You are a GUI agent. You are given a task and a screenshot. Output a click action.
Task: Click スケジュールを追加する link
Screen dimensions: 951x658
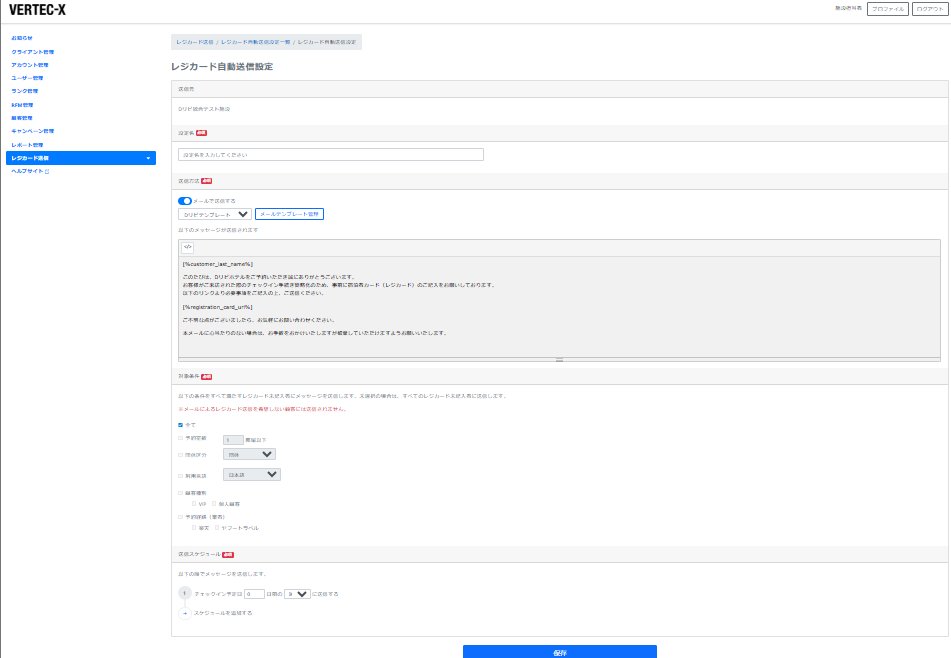tap(223, 613)
